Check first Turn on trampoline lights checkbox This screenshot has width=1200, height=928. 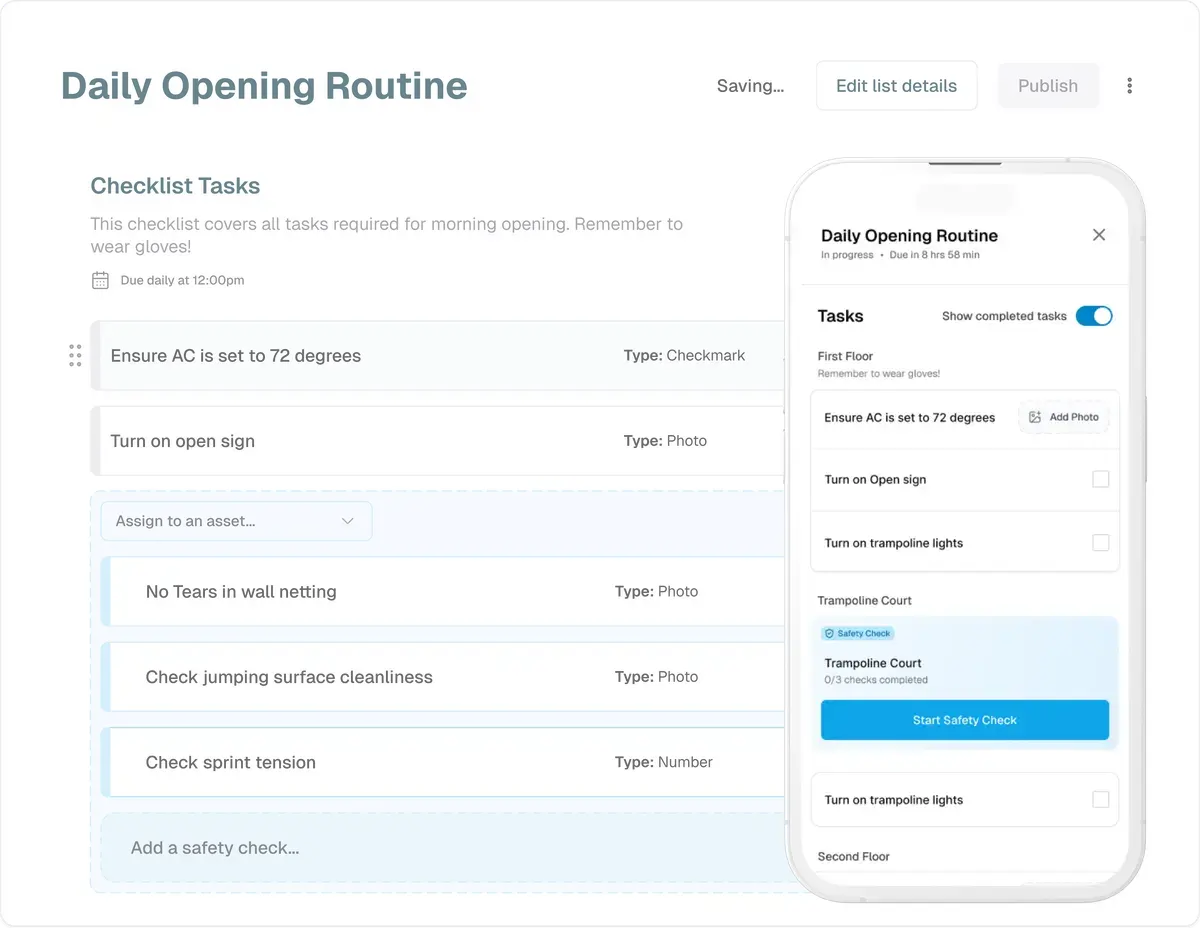[x=1100, y=543]
